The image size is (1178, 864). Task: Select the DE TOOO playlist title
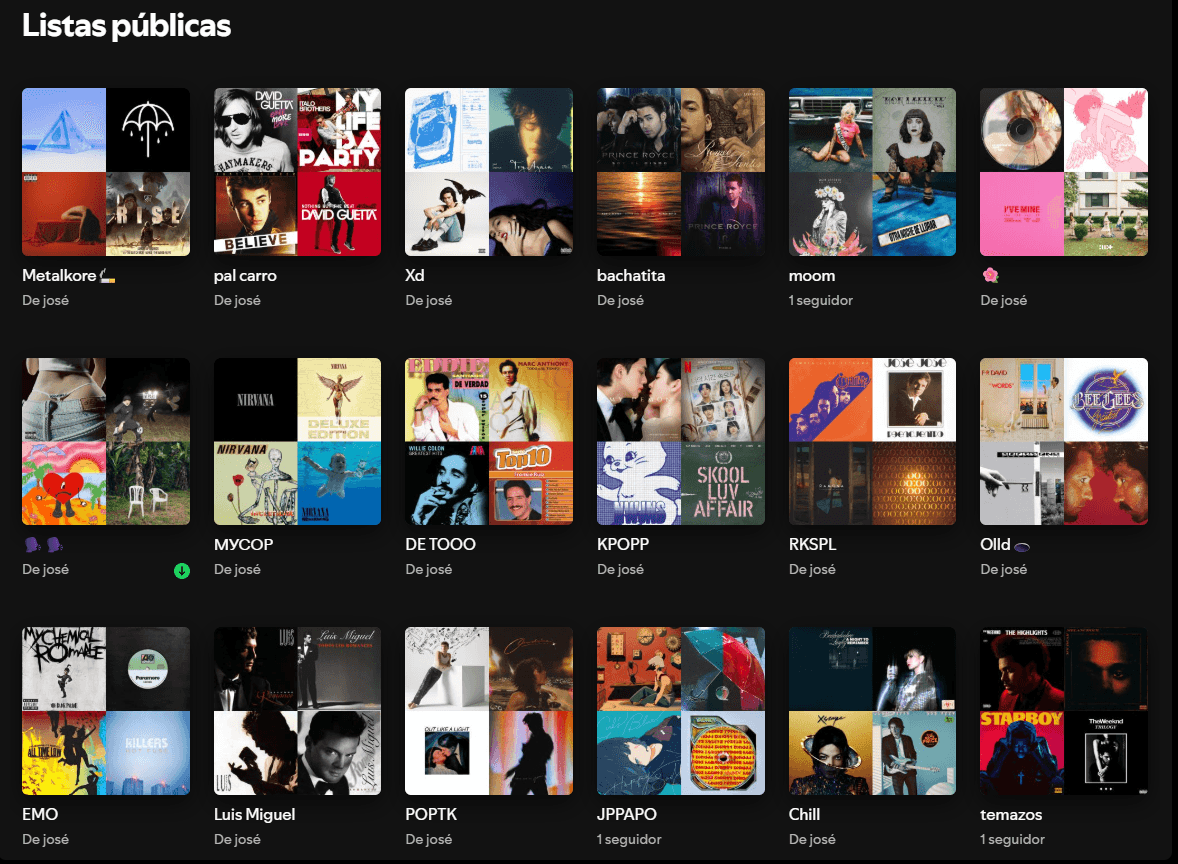(440, 545)
